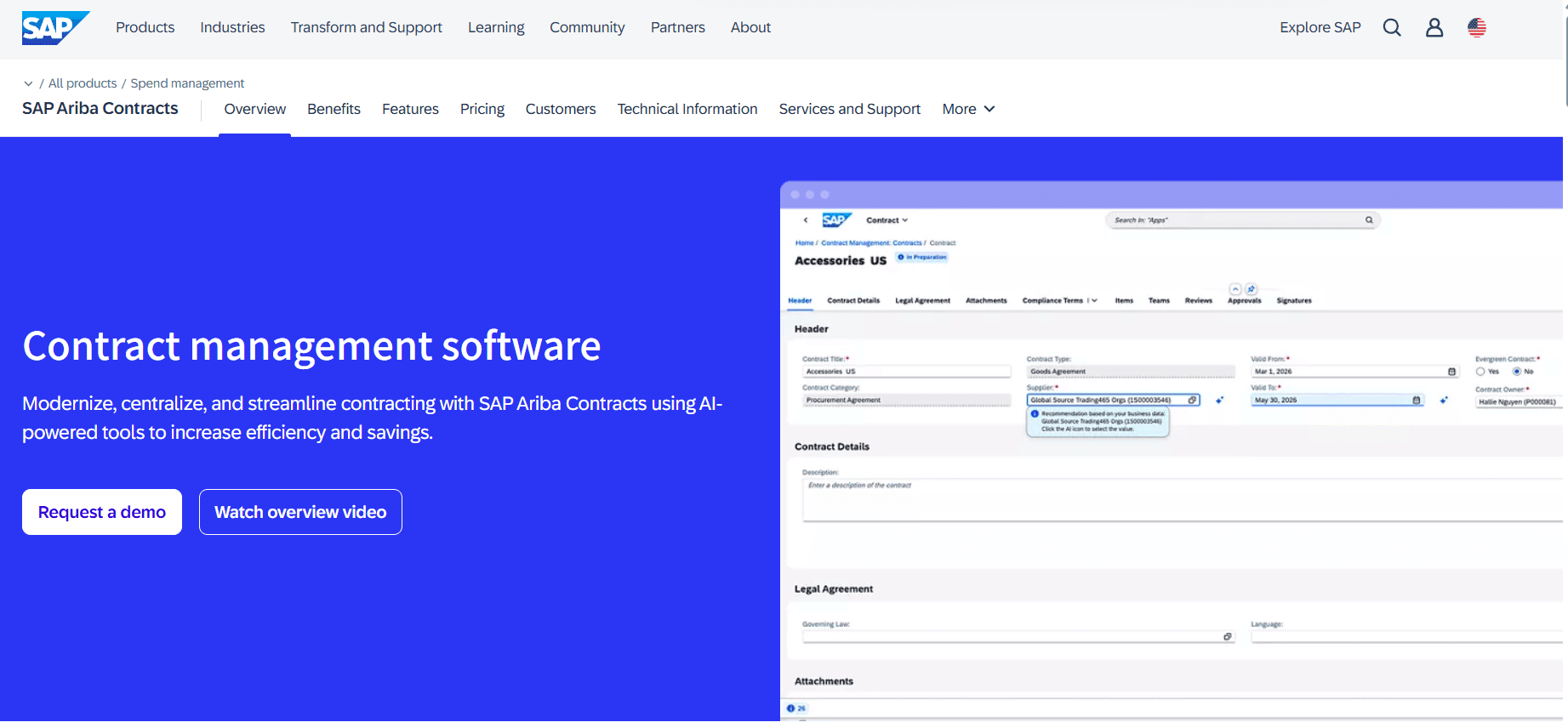Select the Yes radio for Evergreen Contract
This screenshot has width=1568, height=728.
tap(1480, 372)
